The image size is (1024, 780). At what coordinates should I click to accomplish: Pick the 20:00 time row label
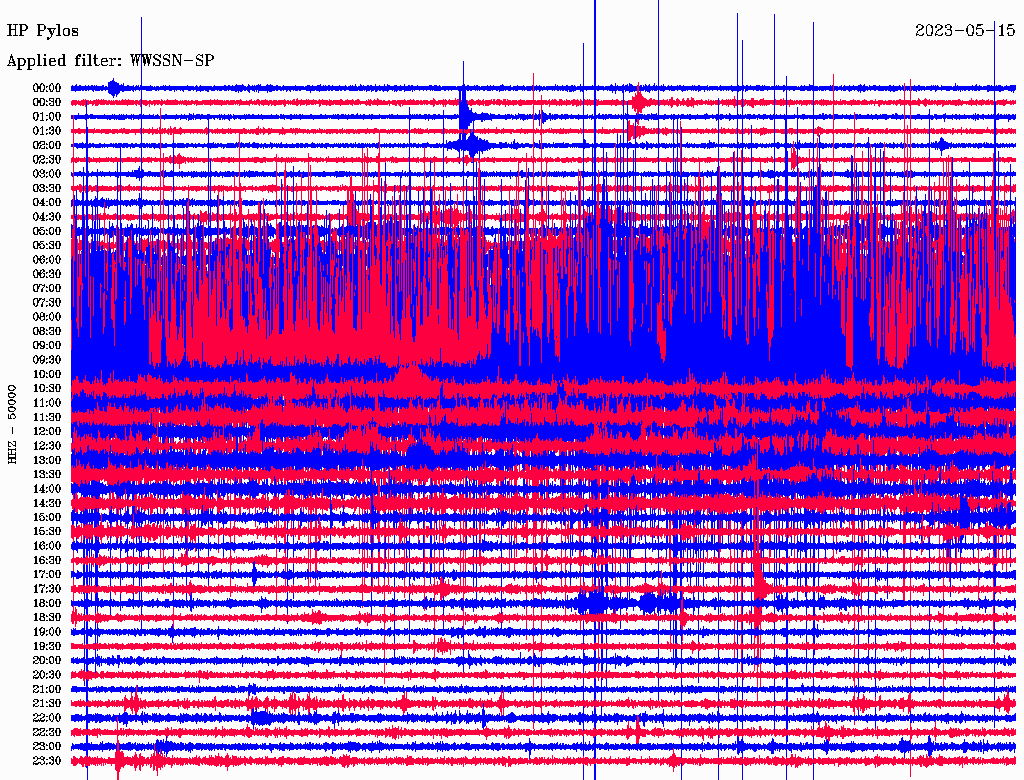point(47,660)
